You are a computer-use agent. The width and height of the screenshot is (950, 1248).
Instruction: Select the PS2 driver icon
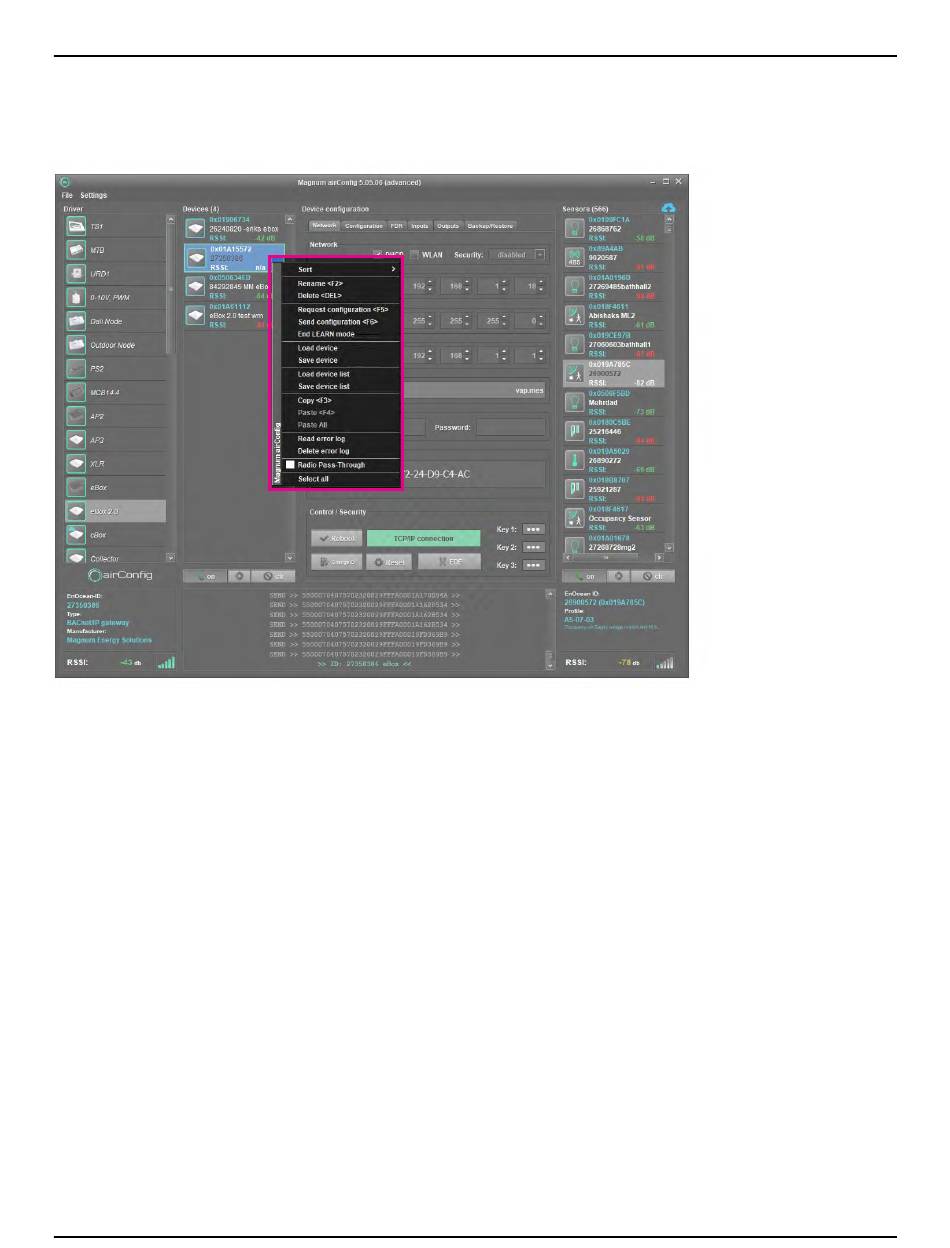tap(77, 369)
